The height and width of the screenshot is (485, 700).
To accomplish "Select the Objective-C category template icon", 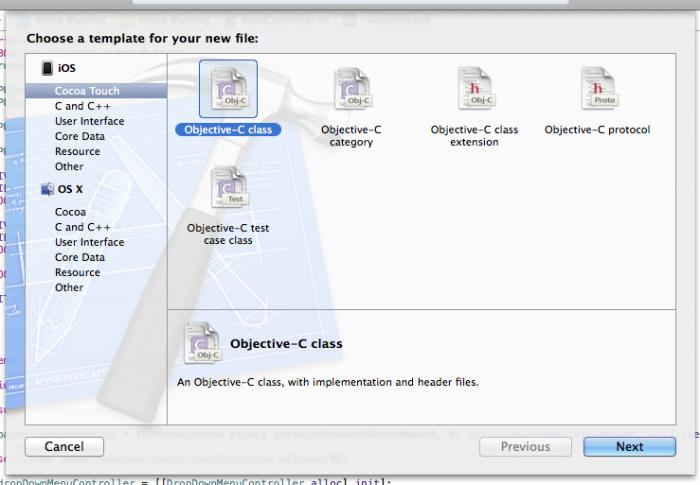I will (353, 88).
